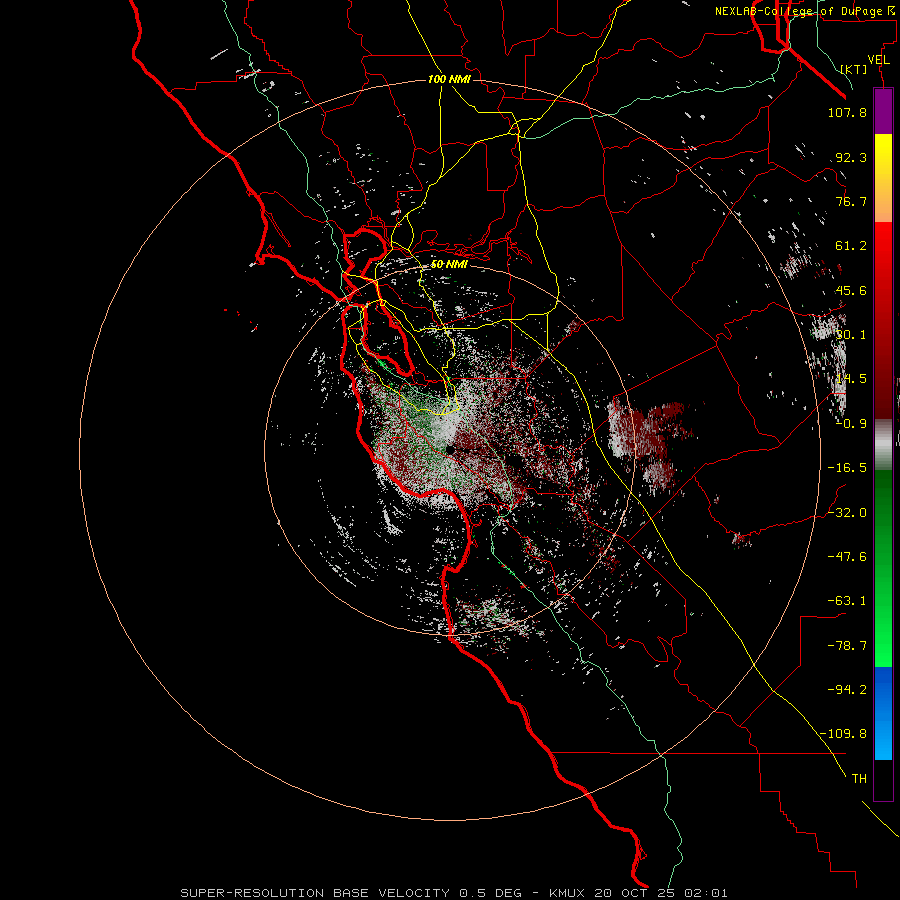Select the 14.5 legend value
The width and height of the screenshot is (900, 900).
coord(851,379)
